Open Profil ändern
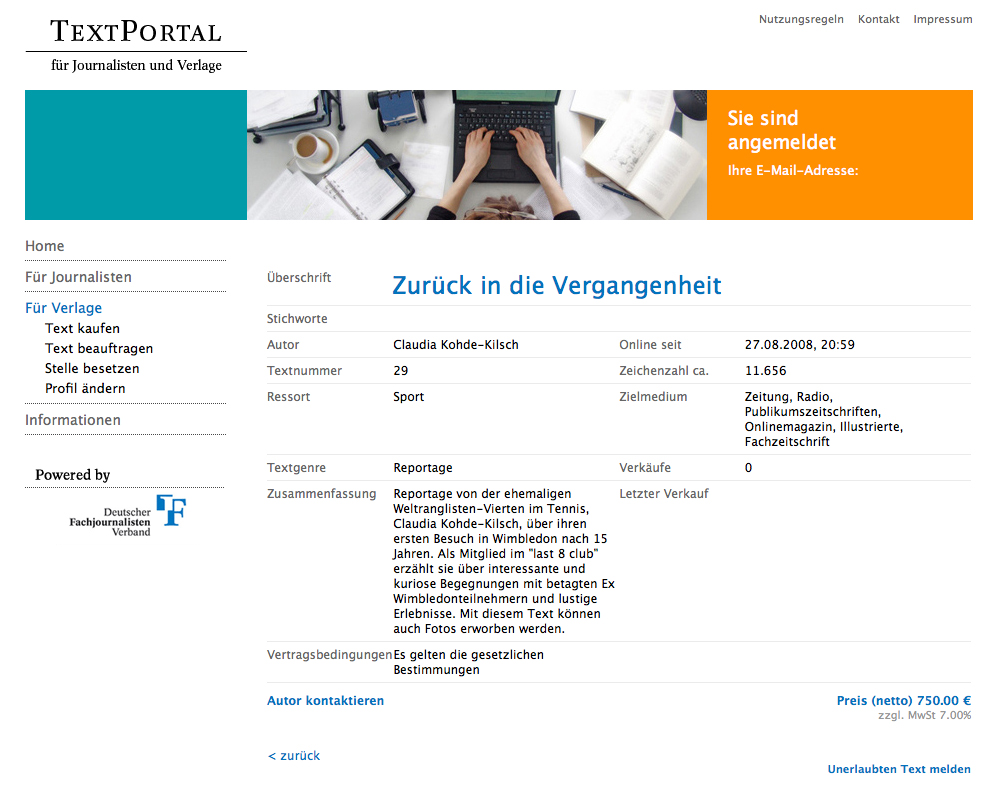 coord(85,388)
